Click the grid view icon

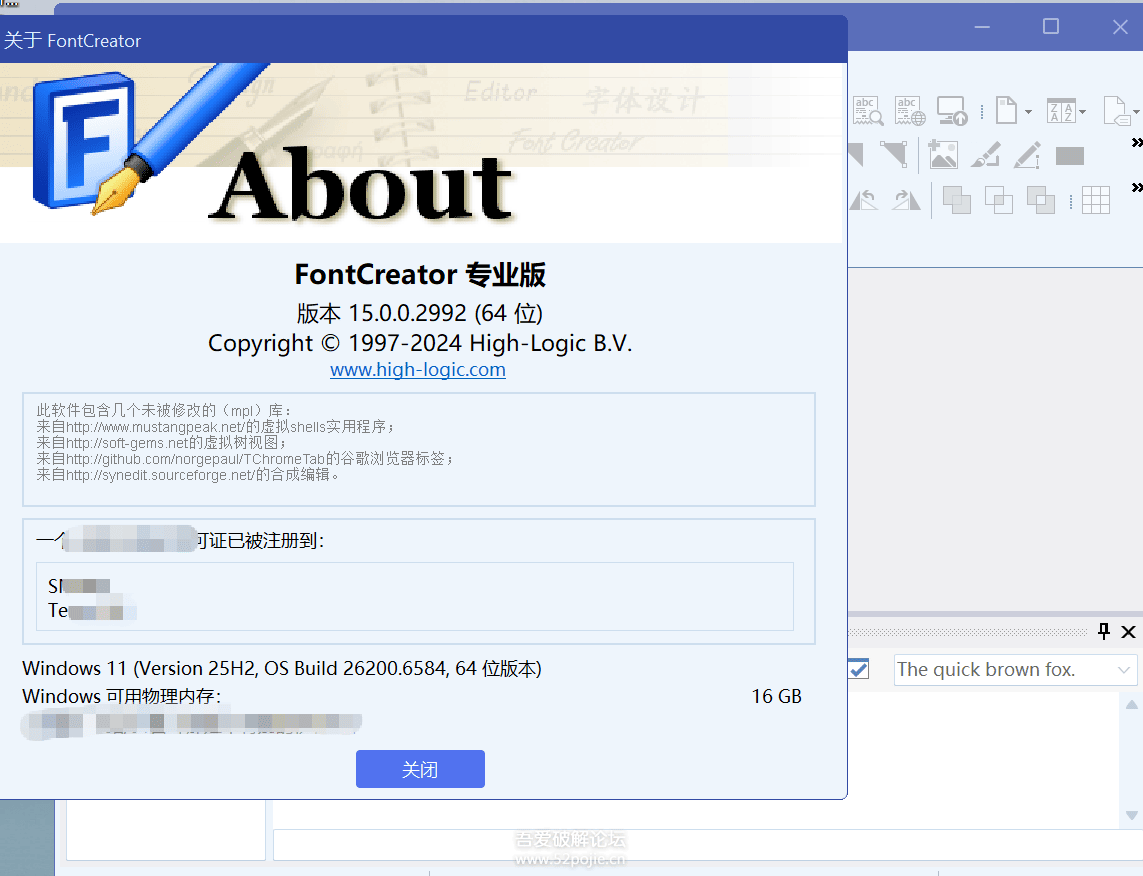coord(1096,199)
